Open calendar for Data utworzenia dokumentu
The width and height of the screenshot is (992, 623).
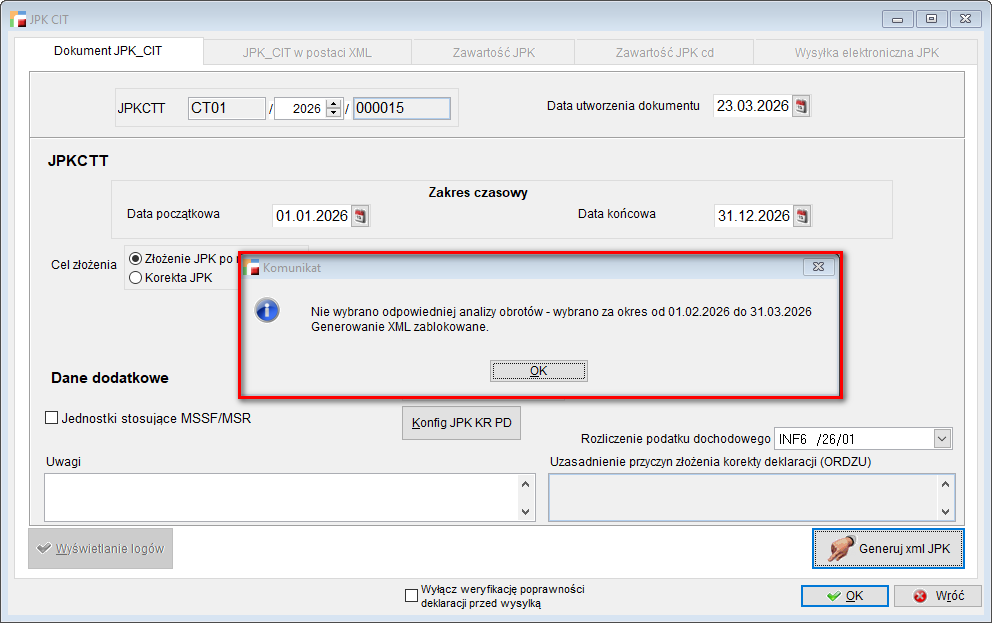(x=801, y=106)
